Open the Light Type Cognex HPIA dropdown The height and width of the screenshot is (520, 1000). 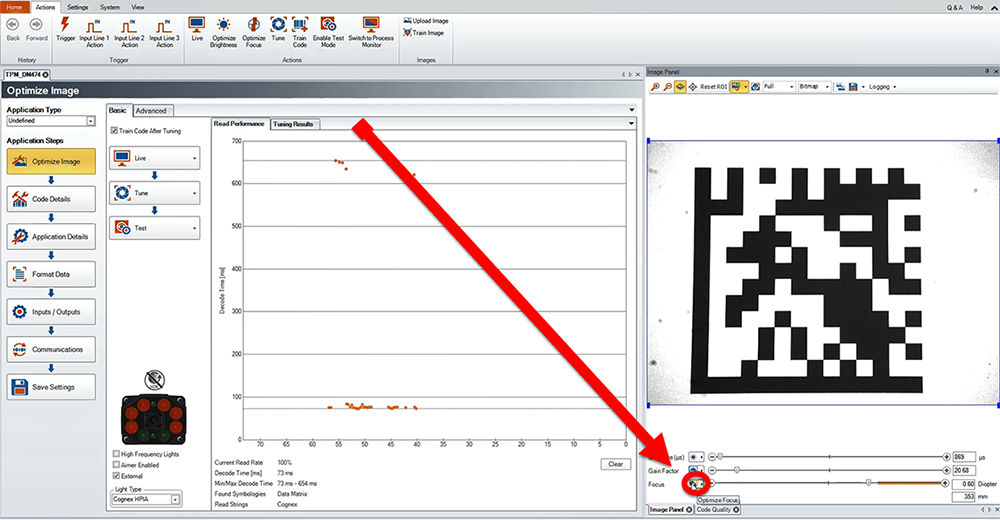point(176,498)
